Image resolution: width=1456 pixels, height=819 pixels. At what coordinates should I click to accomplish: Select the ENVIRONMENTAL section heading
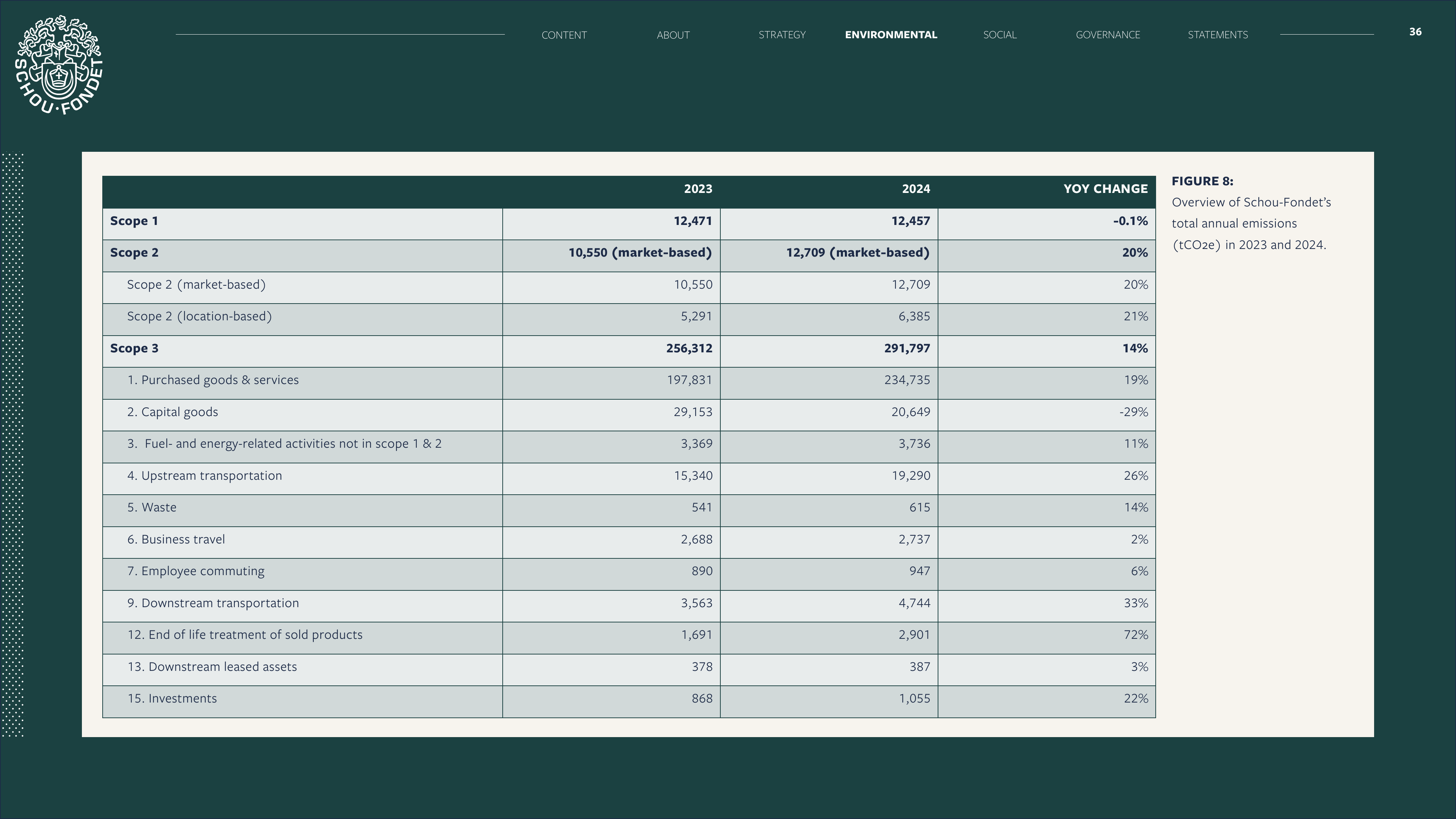tap(891, 35)
